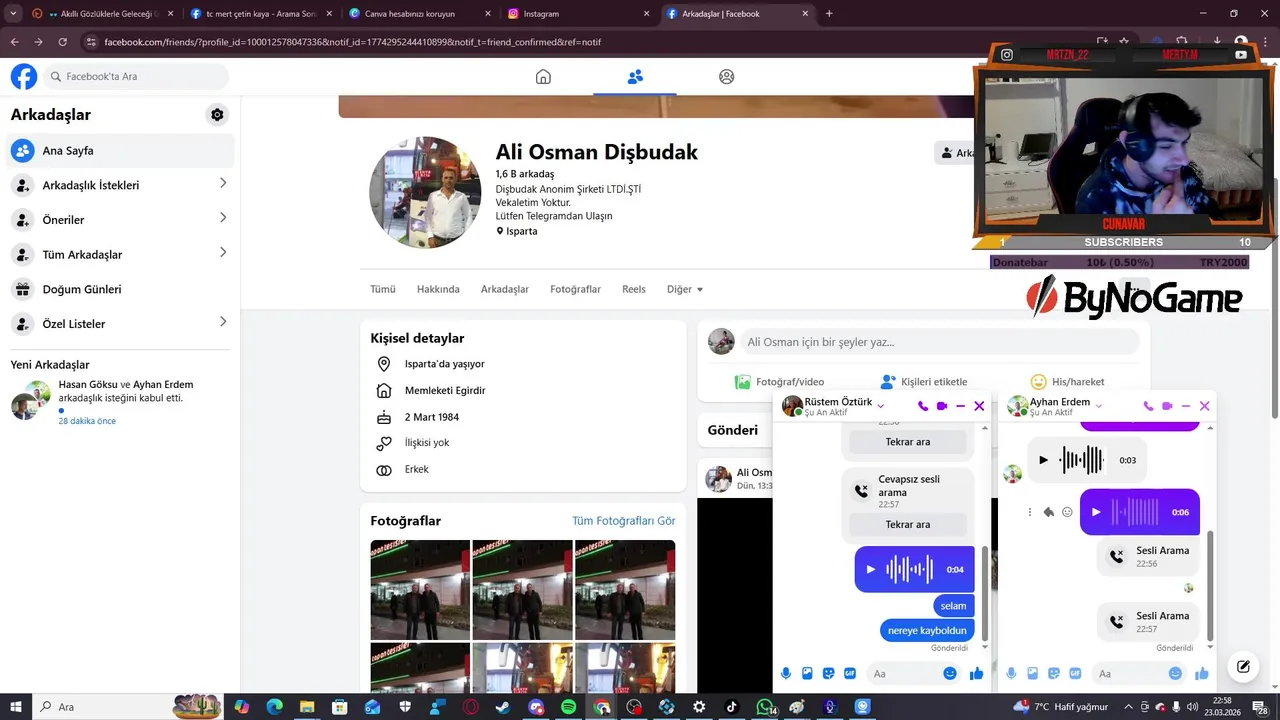Open WhatsApp from the taskbar
This screenshot has height=720, width=1280.
765,707
